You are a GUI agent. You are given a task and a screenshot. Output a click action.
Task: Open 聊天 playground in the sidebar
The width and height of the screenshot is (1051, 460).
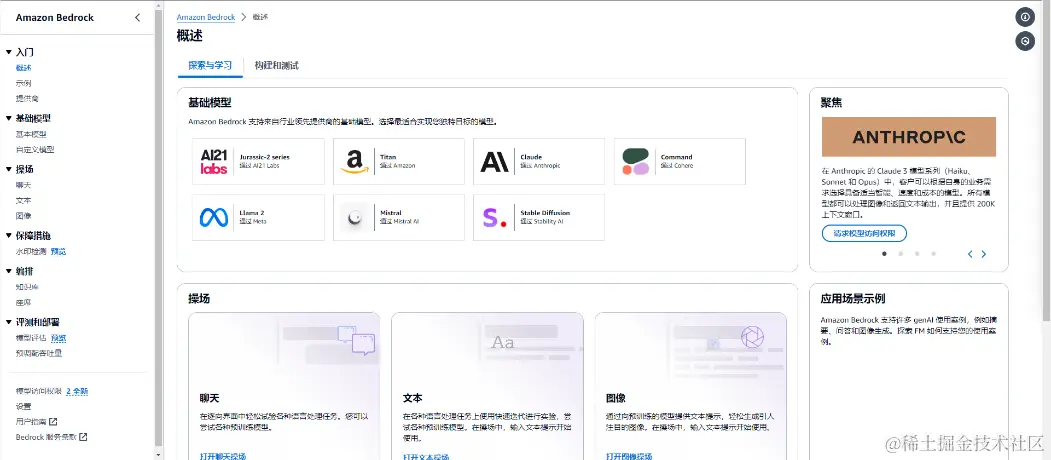pyautogui.click(x=23, y=184)
